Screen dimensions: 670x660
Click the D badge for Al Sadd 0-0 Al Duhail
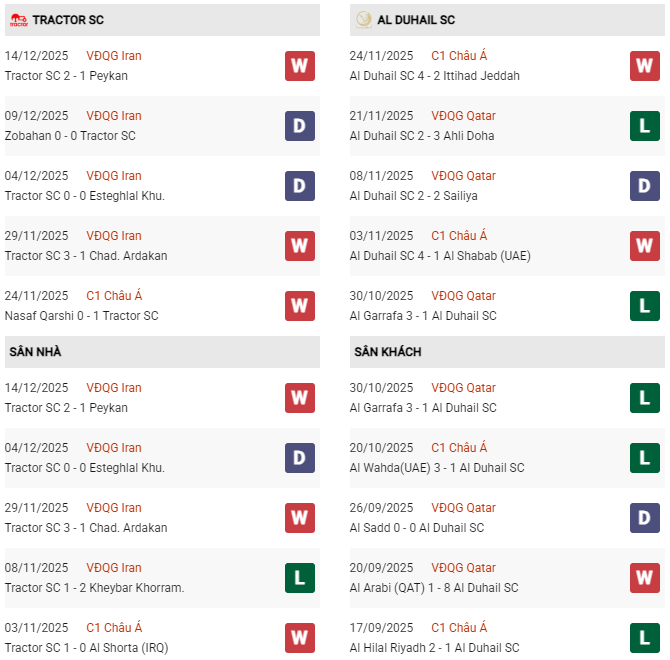[x=645, y=518]
